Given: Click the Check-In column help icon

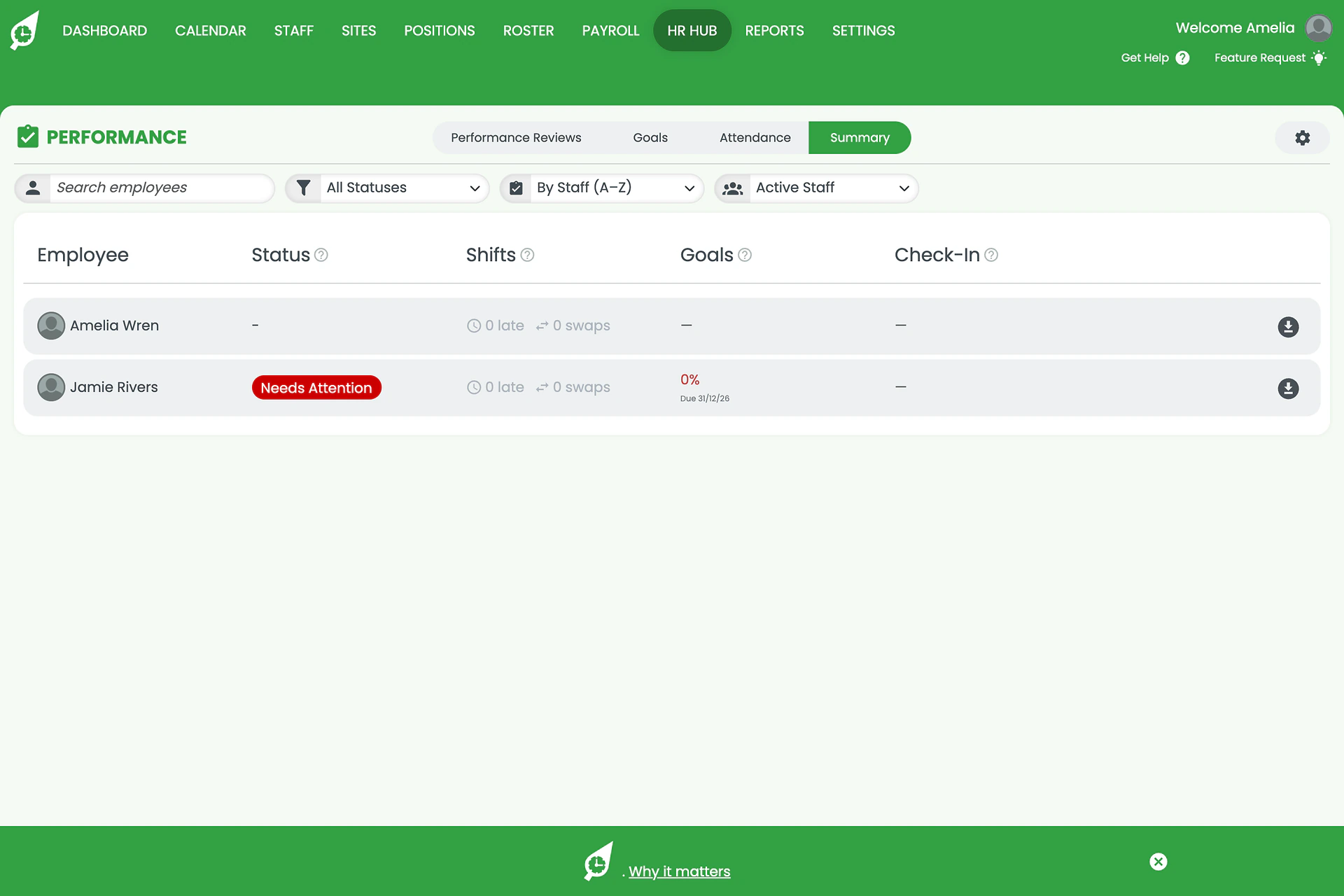Looking at the screenshot, I should tap(991, 255).
